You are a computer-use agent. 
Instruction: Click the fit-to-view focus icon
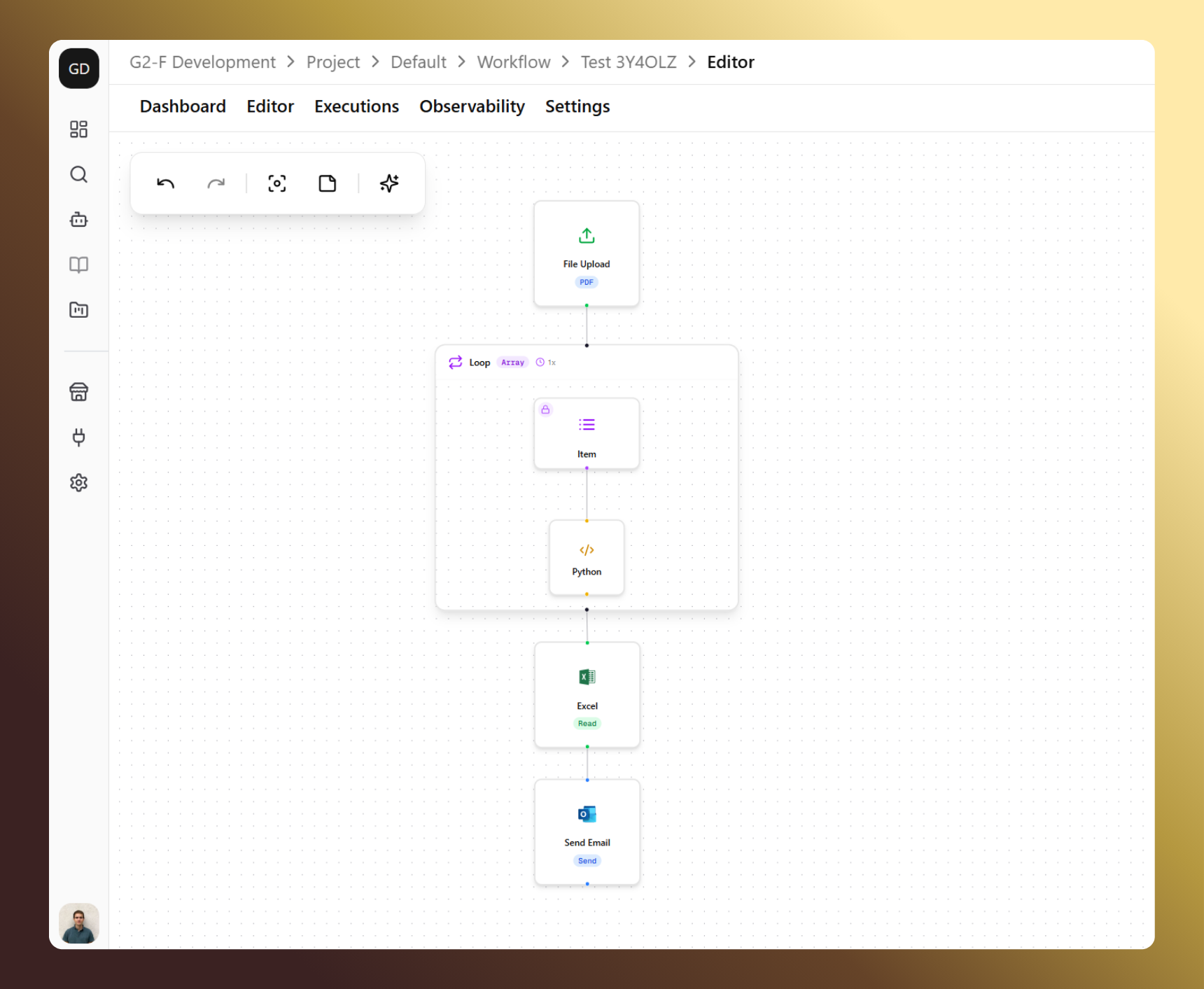(277, 183)
